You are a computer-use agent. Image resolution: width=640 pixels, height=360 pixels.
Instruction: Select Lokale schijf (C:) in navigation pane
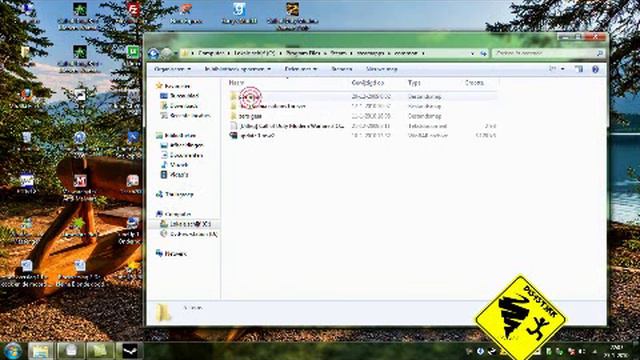click(186, 224)
